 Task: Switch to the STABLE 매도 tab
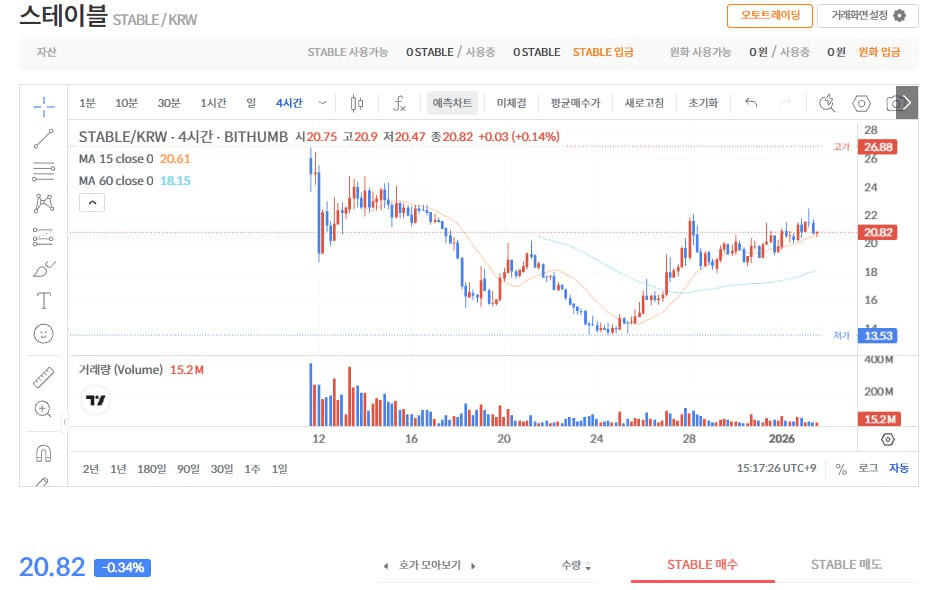845,564
